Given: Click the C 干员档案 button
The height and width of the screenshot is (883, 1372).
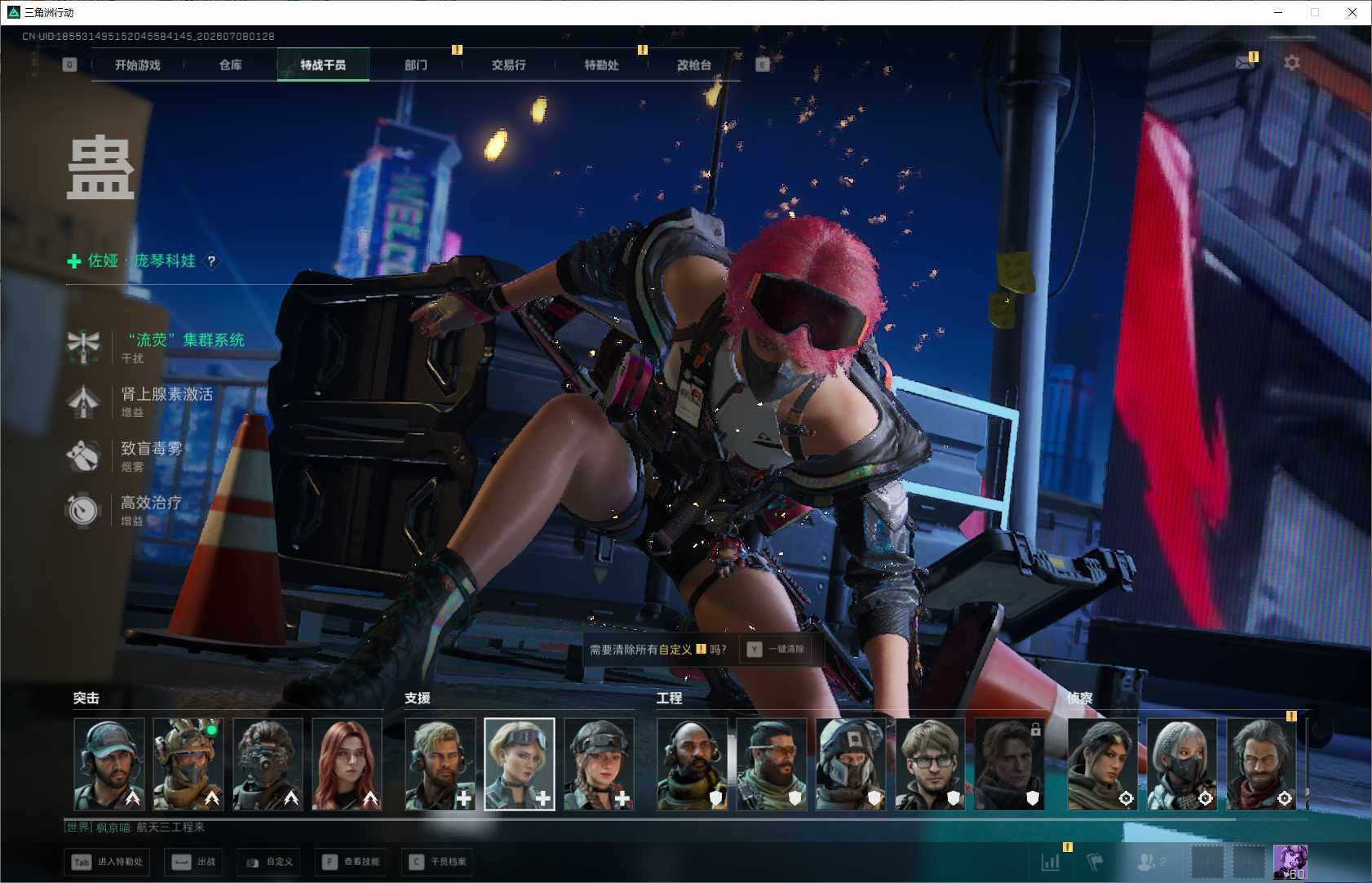Looking at the screenshot, I should pos(438,862).
